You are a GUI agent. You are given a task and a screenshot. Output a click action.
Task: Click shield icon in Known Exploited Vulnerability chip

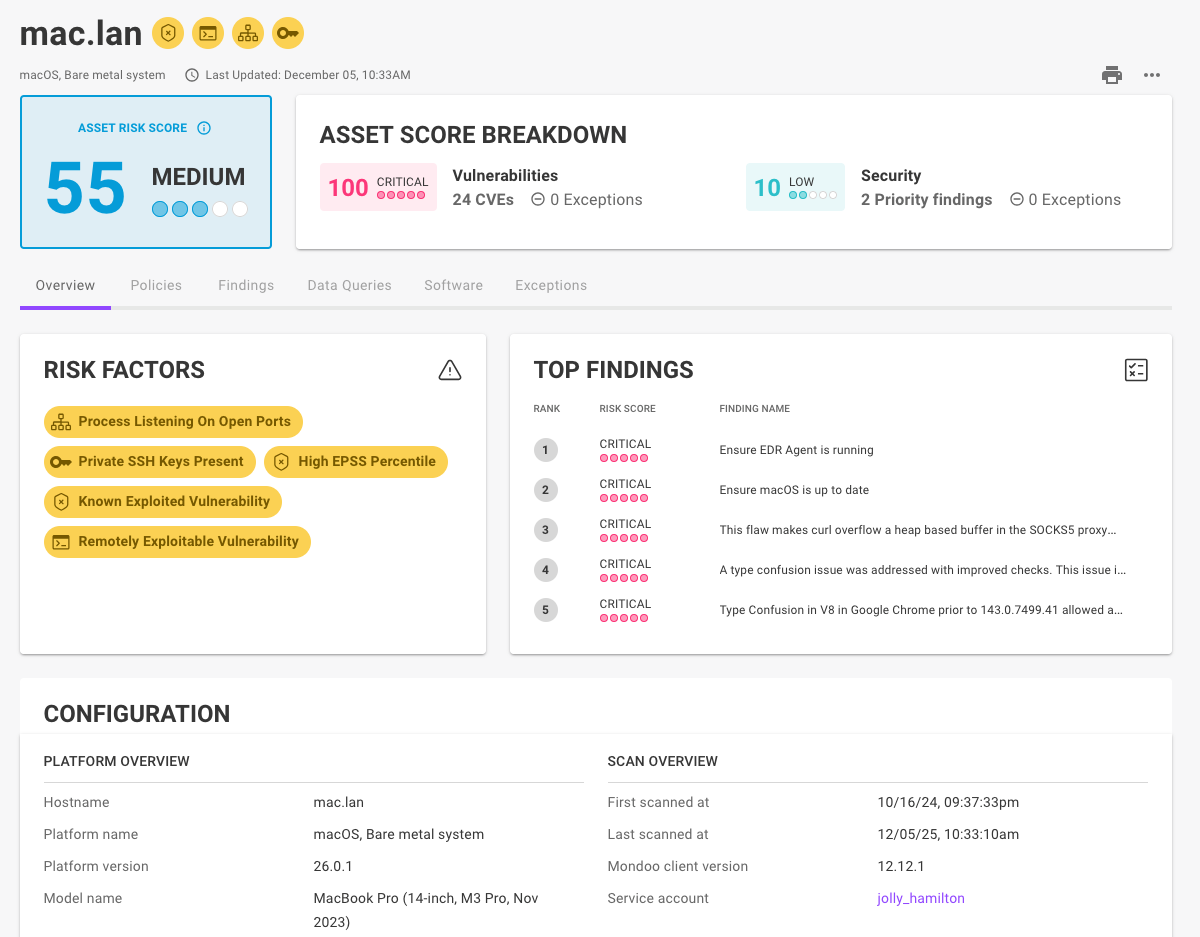click(x=61, y=502)
